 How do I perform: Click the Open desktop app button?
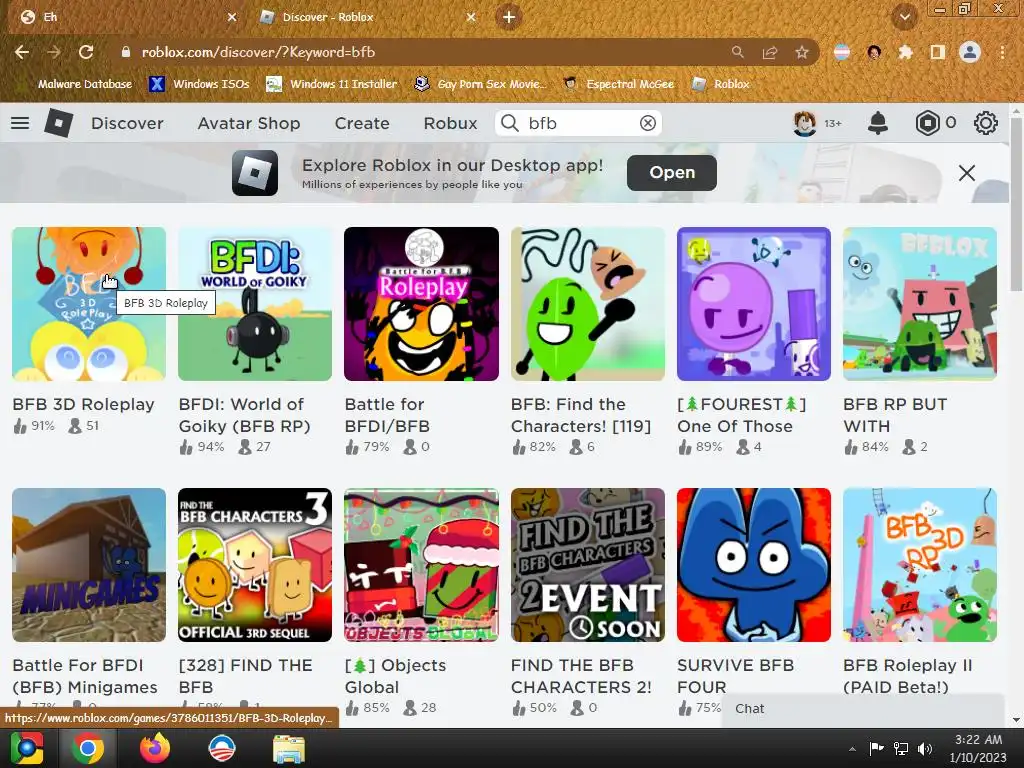[x=671, y=172]
